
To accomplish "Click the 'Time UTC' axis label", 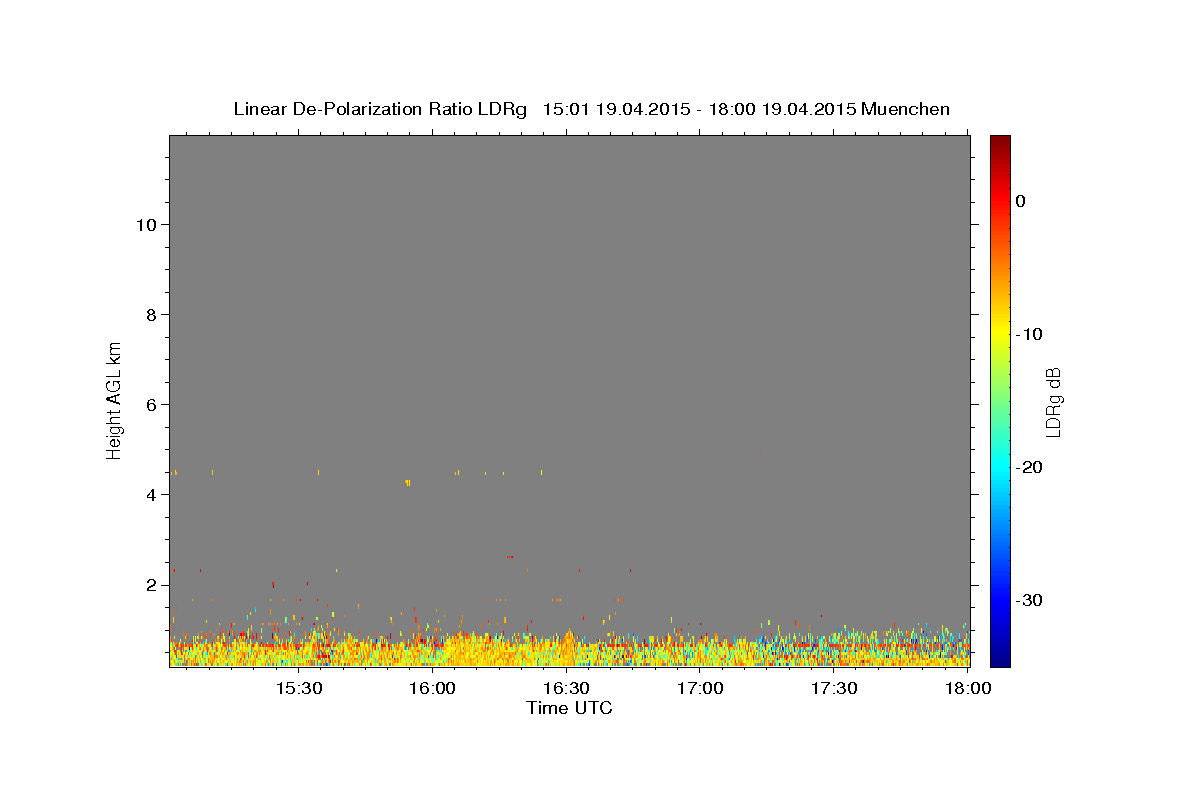I will tap(569, 708).
